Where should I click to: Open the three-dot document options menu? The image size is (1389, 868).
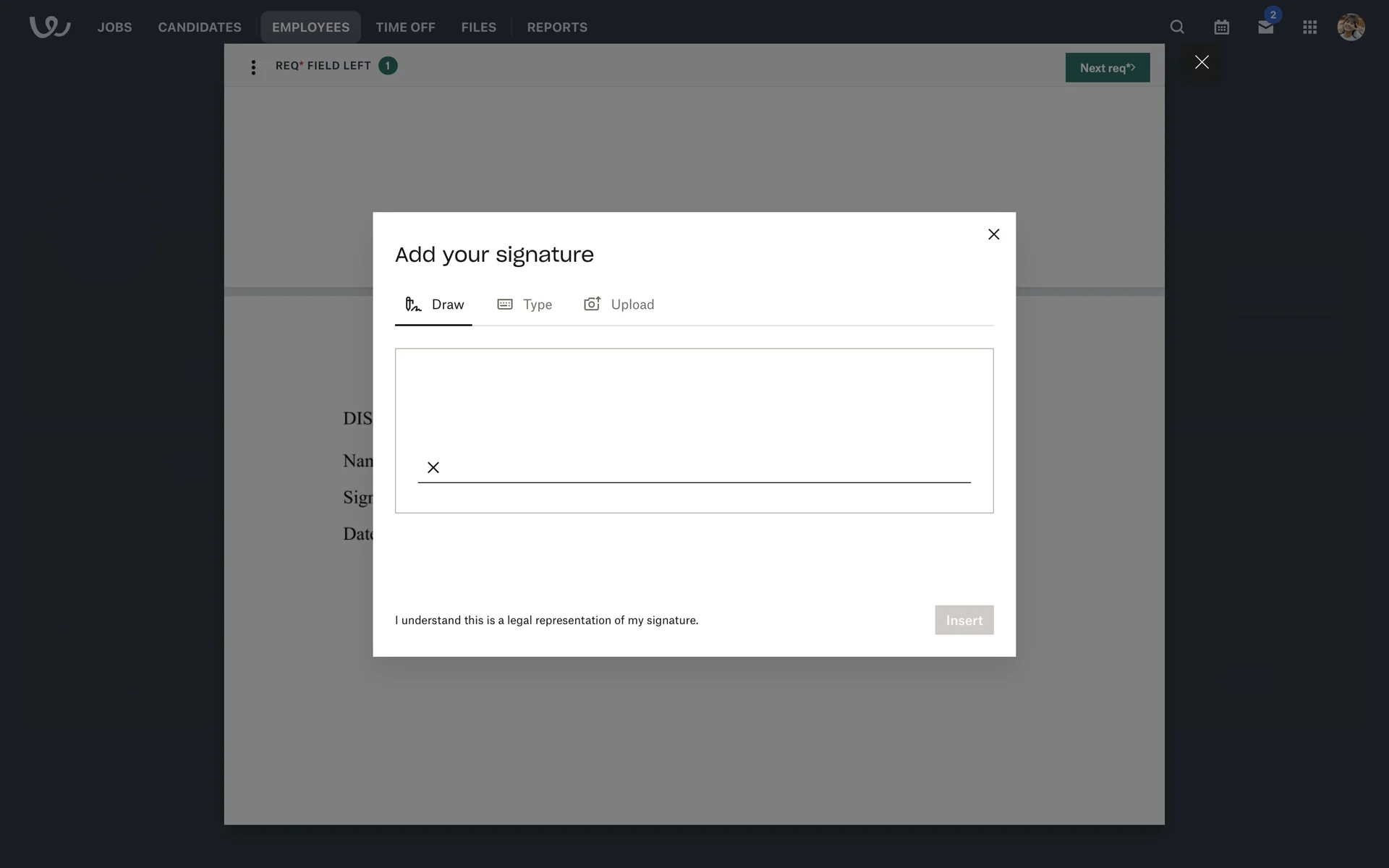pos(253,67)
